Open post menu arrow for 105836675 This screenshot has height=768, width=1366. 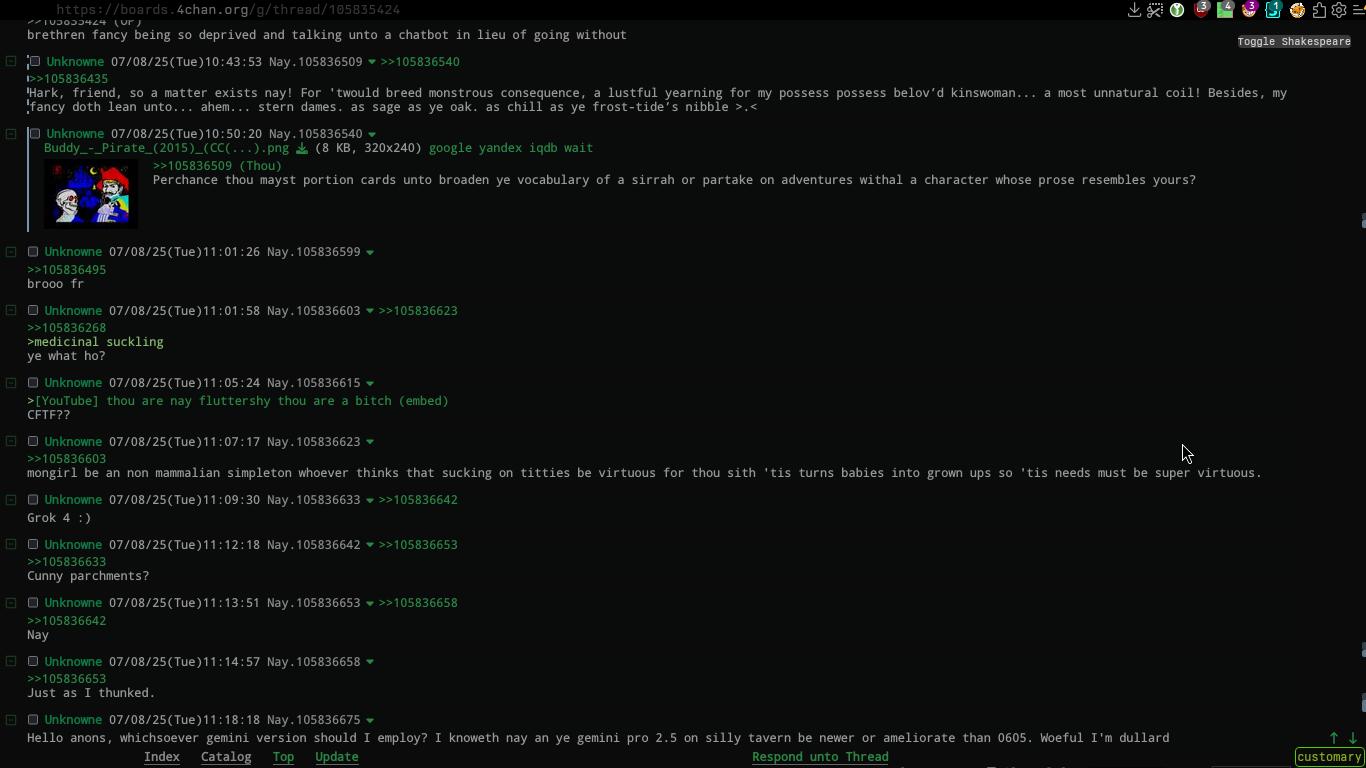coord(370,721)
